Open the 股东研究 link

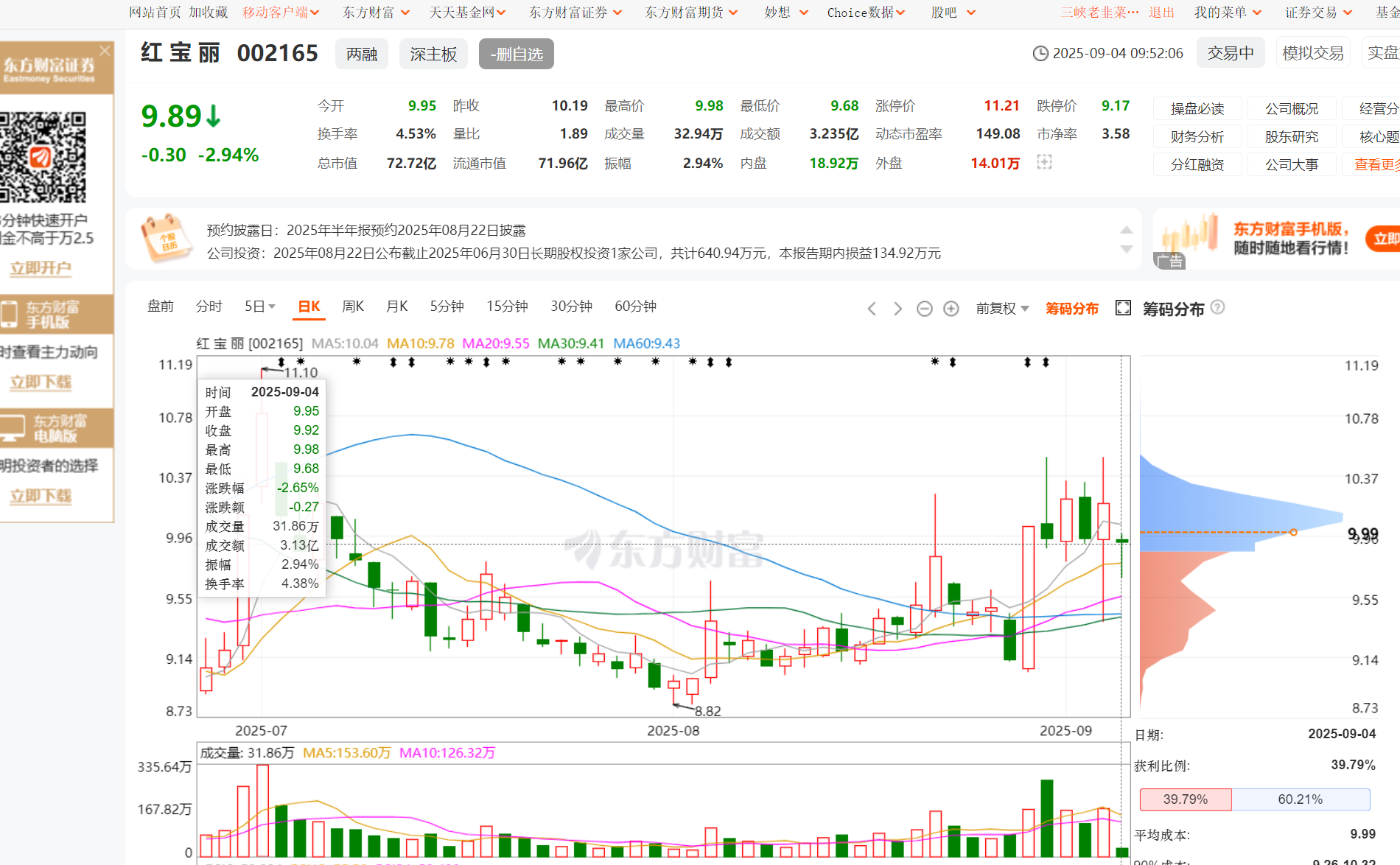(x=1292, y=137)
